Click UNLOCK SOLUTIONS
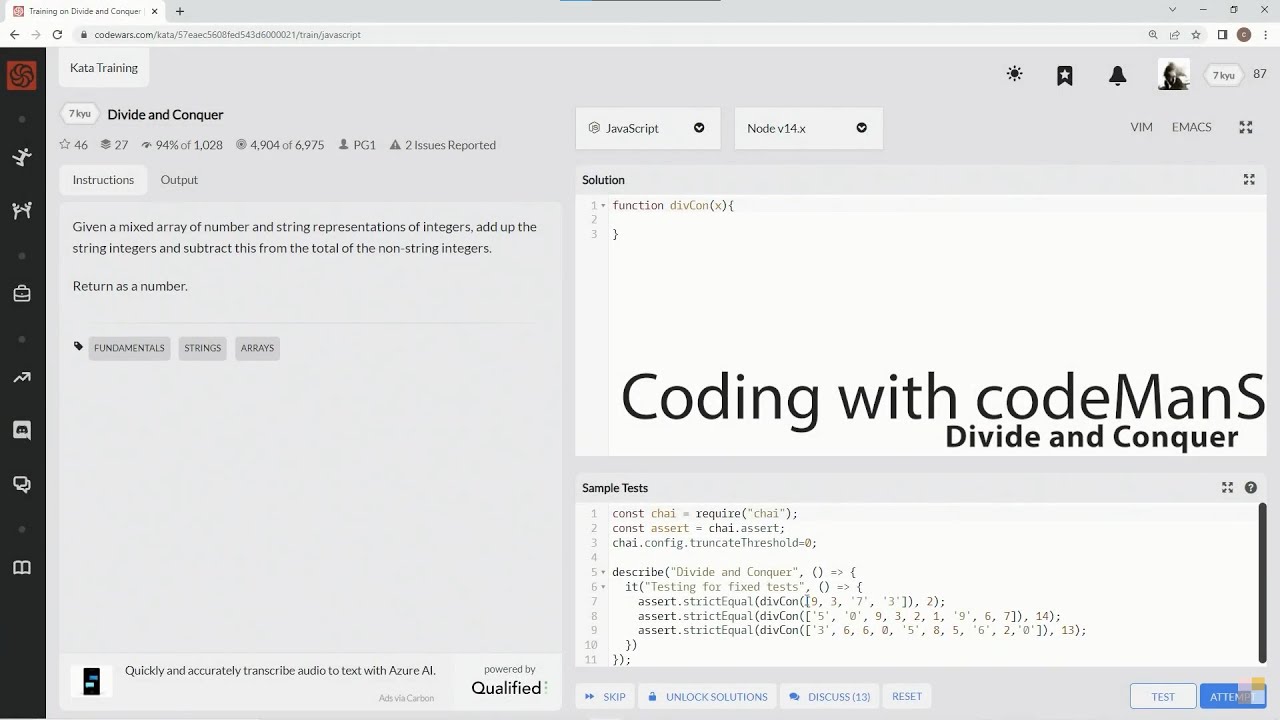This screenshot has width=1280, height=720. pyautogui.click(x=708, y=696)
